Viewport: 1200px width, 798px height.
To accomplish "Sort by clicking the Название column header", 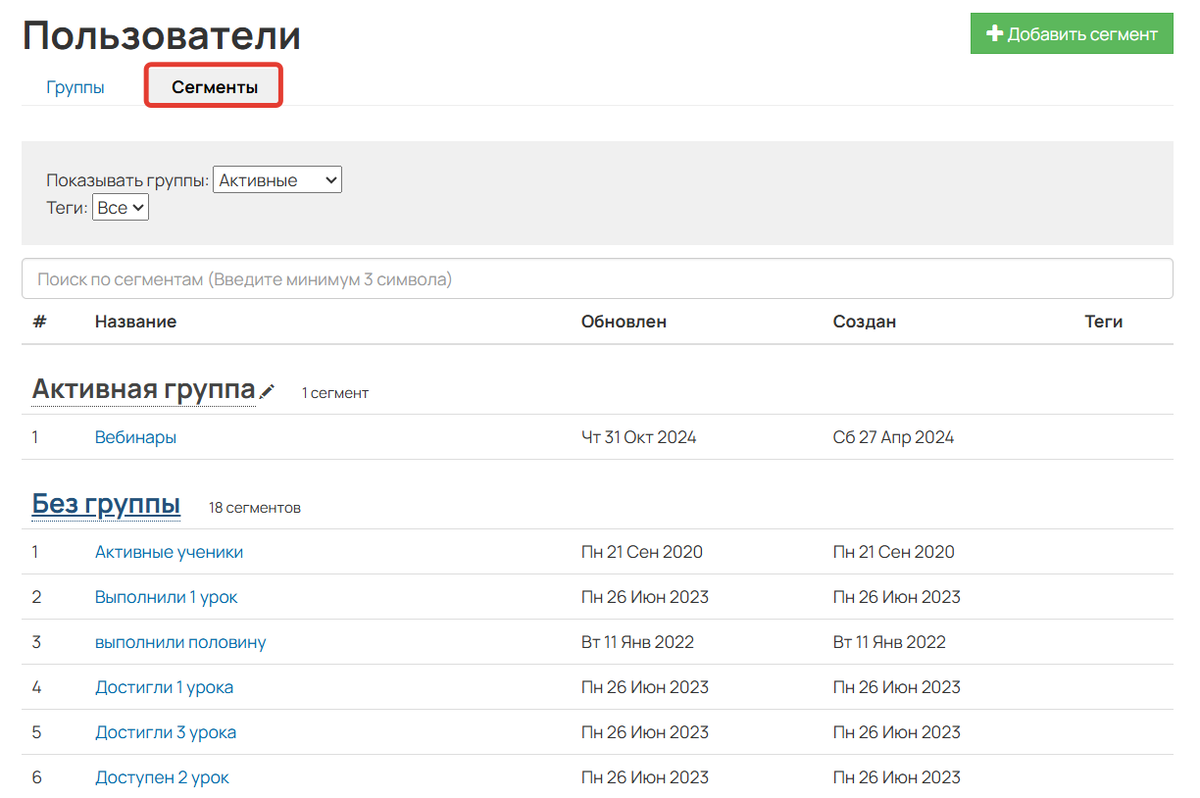I will tap(136, 321).
